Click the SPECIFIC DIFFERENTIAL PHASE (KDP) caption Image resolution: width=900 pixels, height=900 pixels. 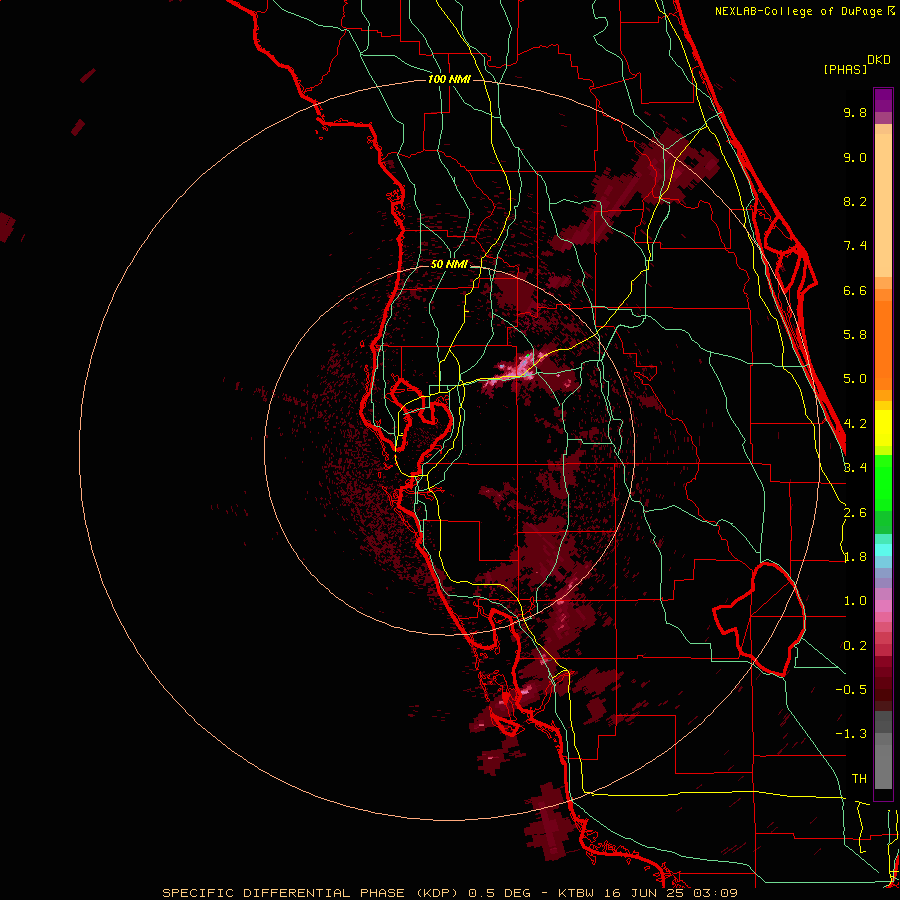[311, 893]
